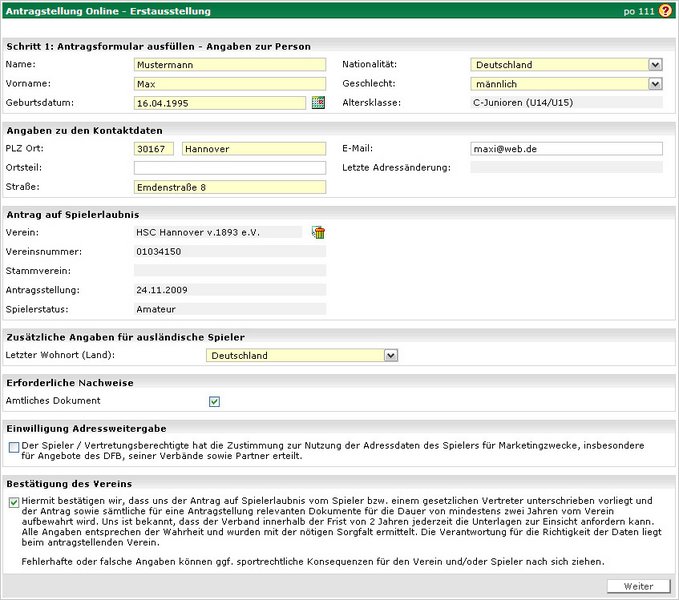Open the help question mark icon
The height and width of the screenshot is (600, 679).
(665, 11)
